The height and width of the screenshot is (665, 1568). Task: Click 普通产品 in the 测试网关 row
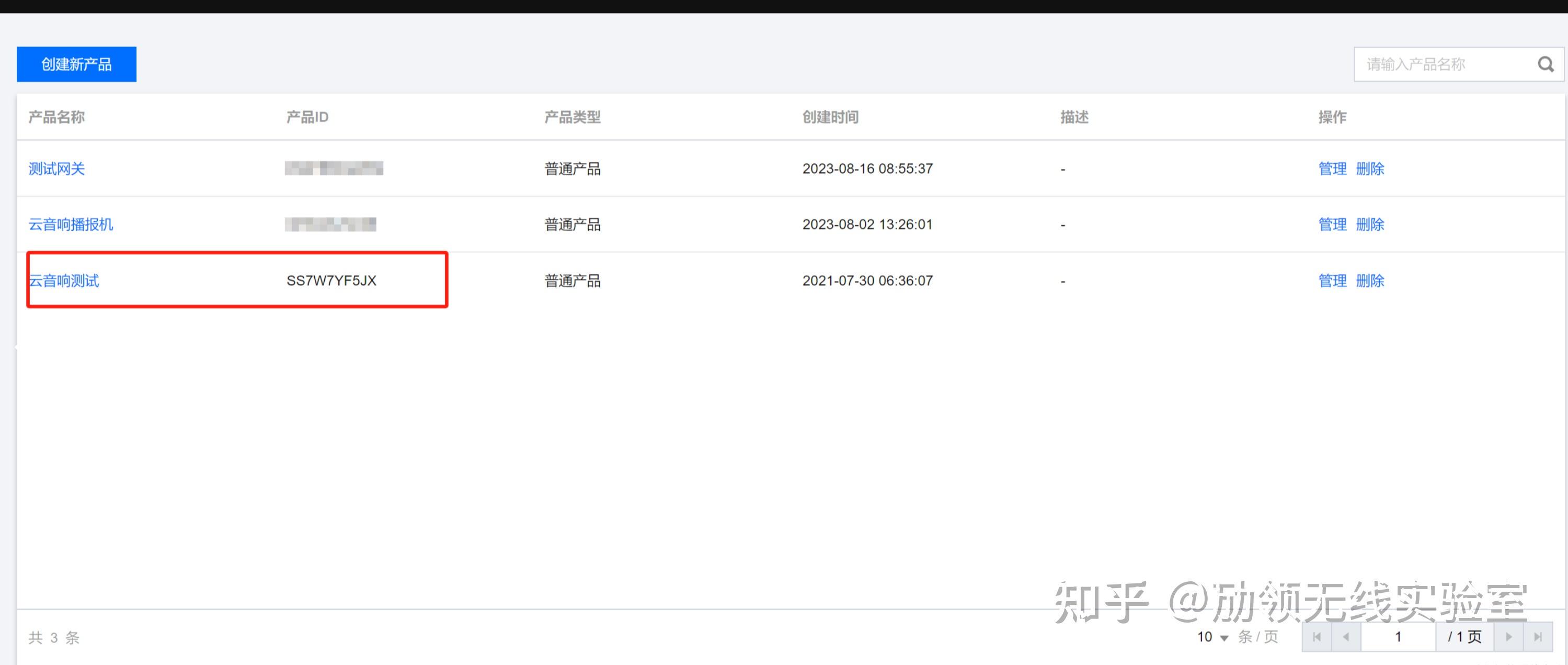point(572,168)
